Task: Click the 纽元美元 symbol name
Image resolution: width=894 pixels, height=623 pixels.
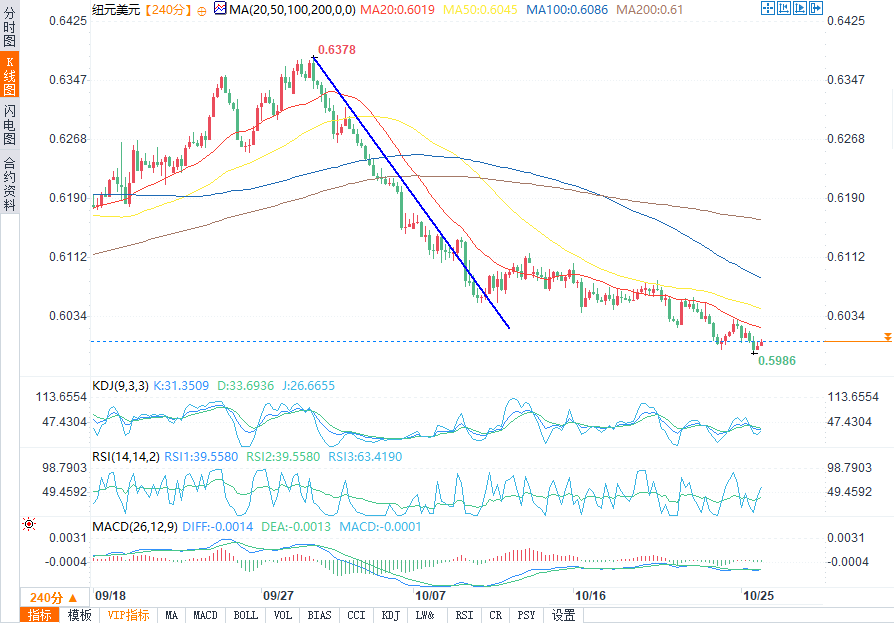Action: tap(116, 10)
